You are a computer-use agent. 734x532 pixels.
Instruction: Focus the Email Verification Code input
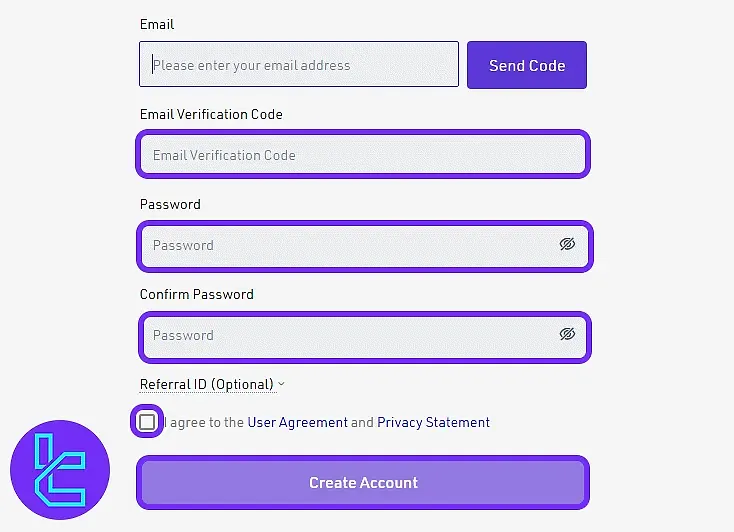pos(363,154)
